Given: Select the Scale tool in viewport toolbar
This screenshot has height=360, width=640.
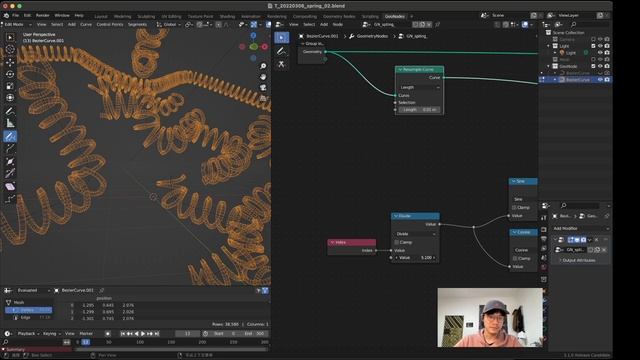Looking at the screenshot, I should (x=10, y=86).
